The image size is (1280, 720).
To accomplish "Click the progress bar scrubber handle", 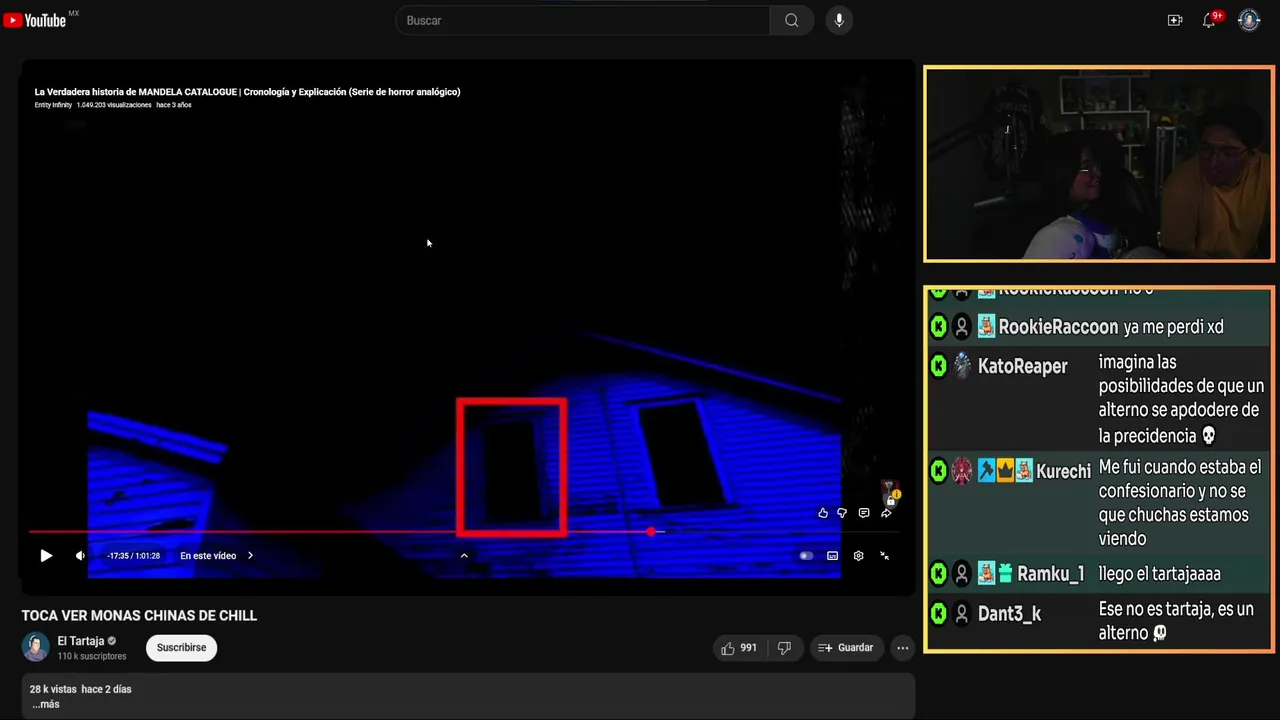I will 651,532.
